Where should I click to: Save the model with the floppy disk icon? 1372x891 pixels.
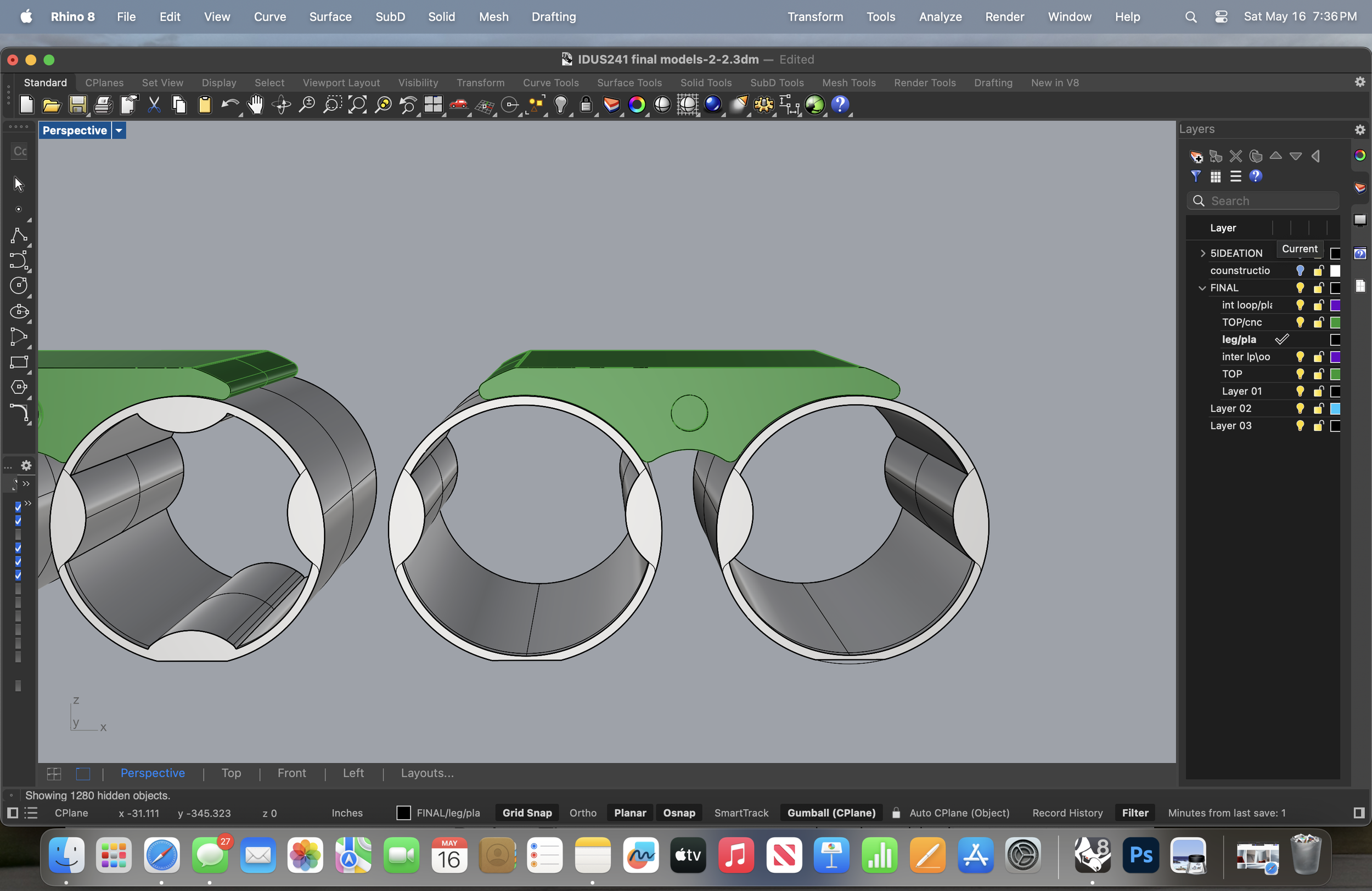point(77,105)
